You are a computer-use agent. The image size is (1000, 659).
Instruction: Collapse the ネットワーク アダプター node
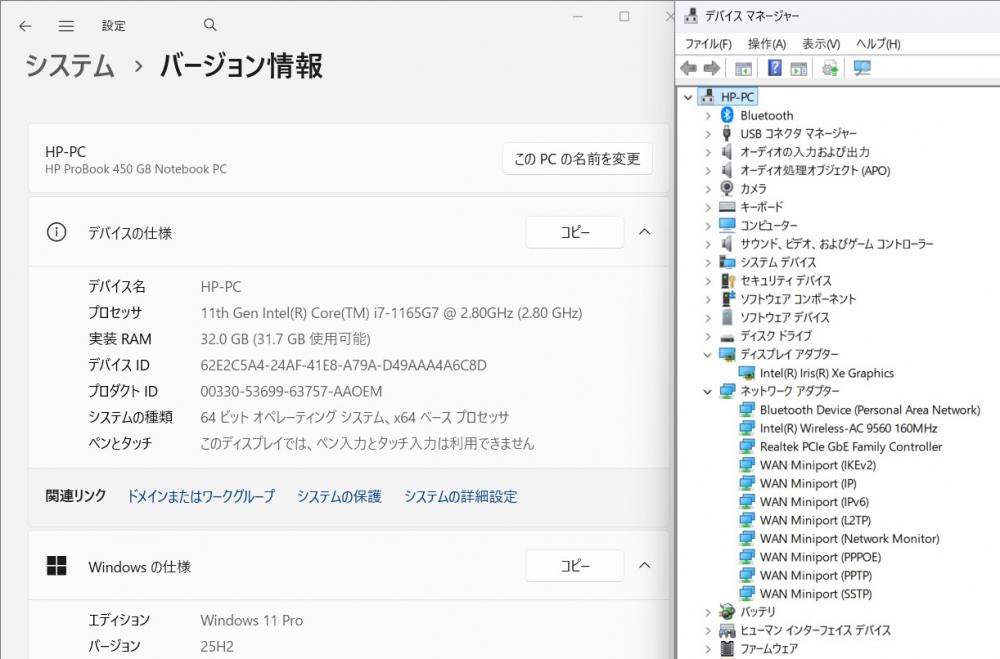point(708,391)
